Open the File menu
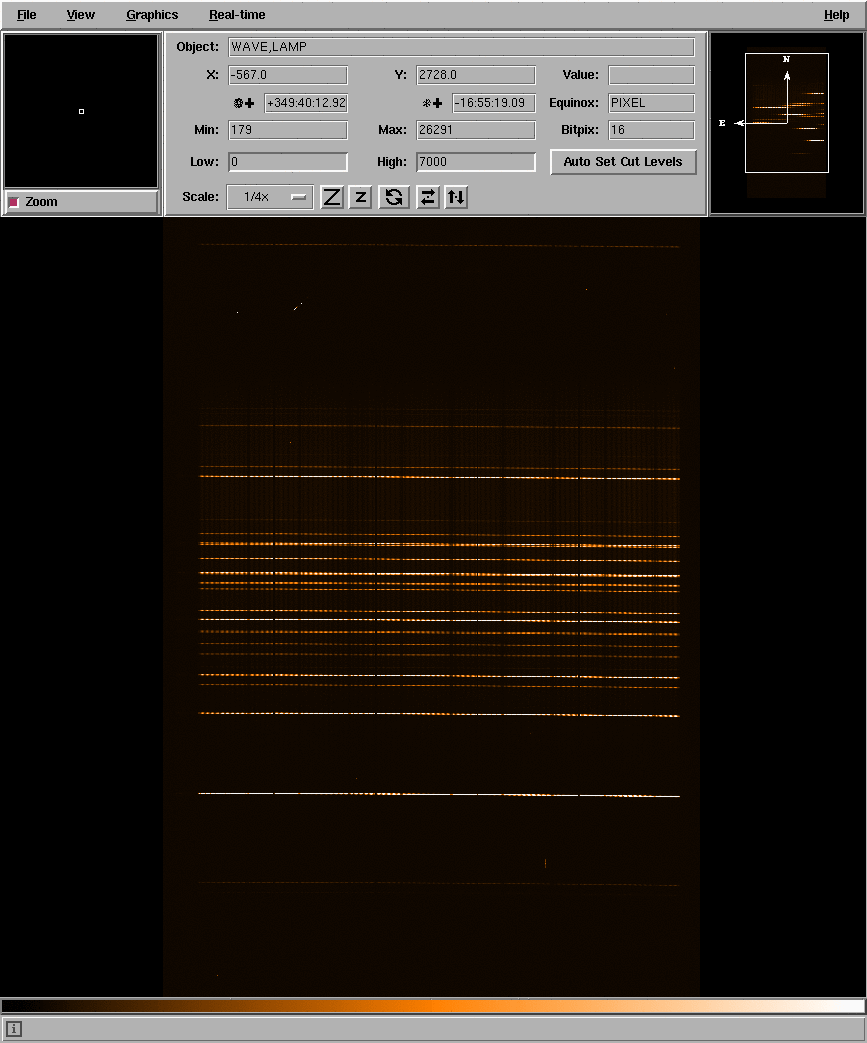 27,15
